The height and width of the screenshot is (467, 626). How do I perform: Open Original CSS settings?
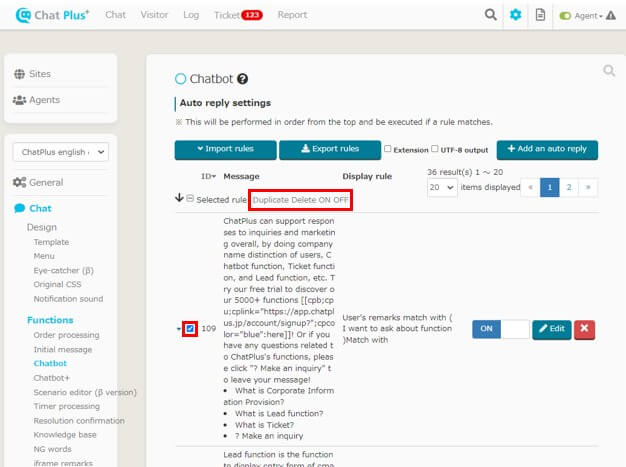57,284
